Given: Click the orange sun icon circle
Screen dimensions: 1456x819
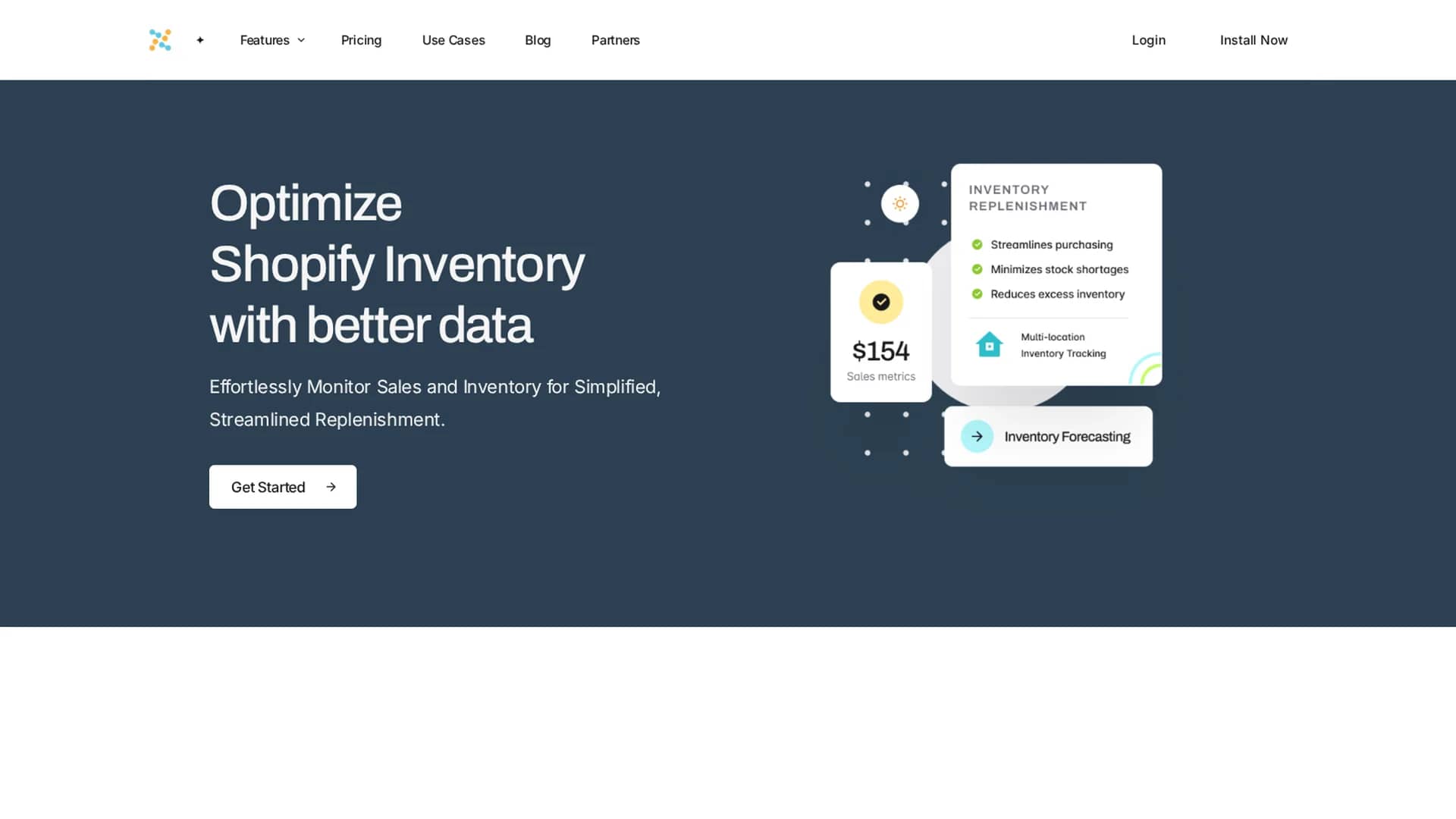Looking at the screenshot, I should coord(900,204).
